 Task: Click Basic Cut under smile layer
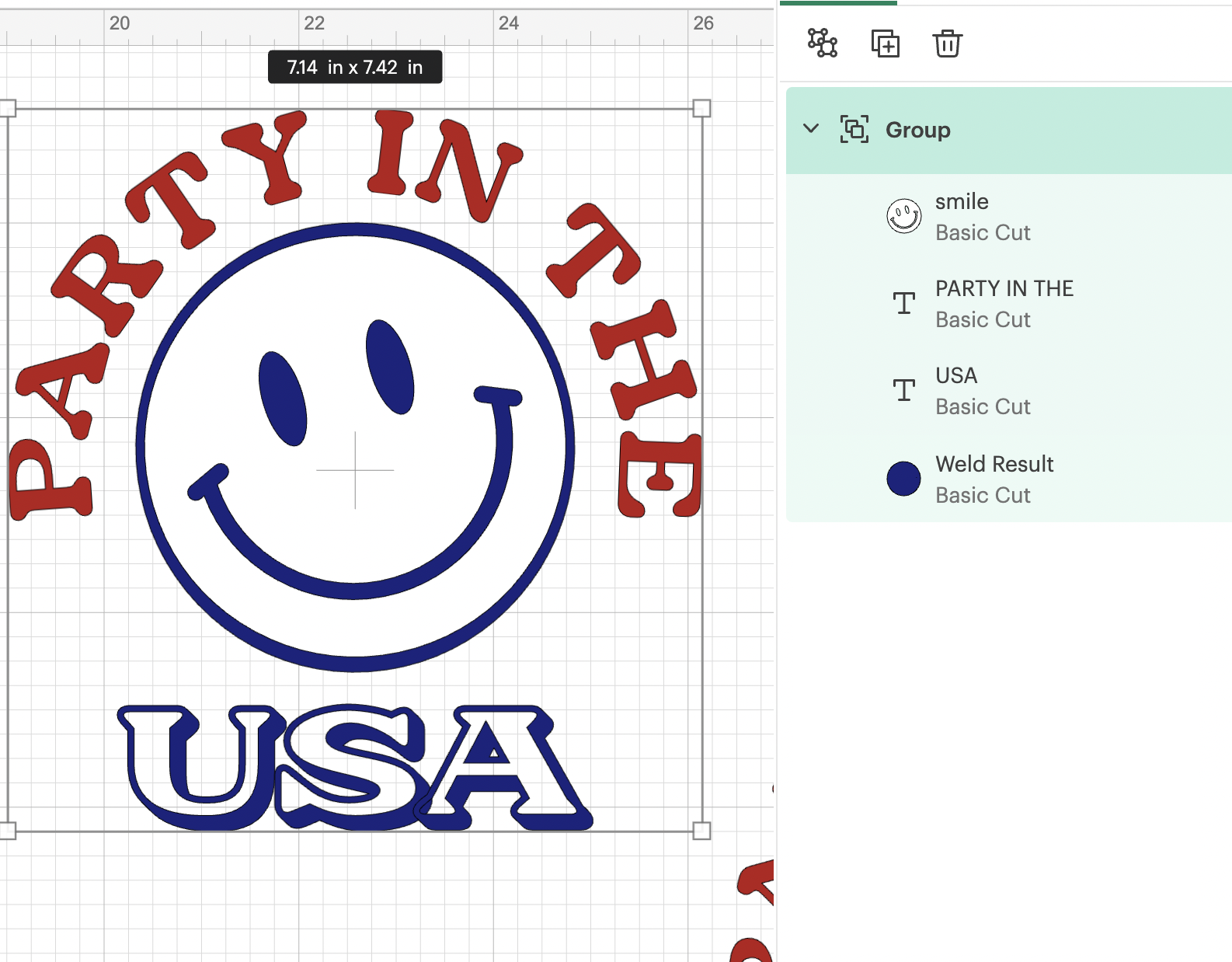pyautogui.click(x=983, y=232)
